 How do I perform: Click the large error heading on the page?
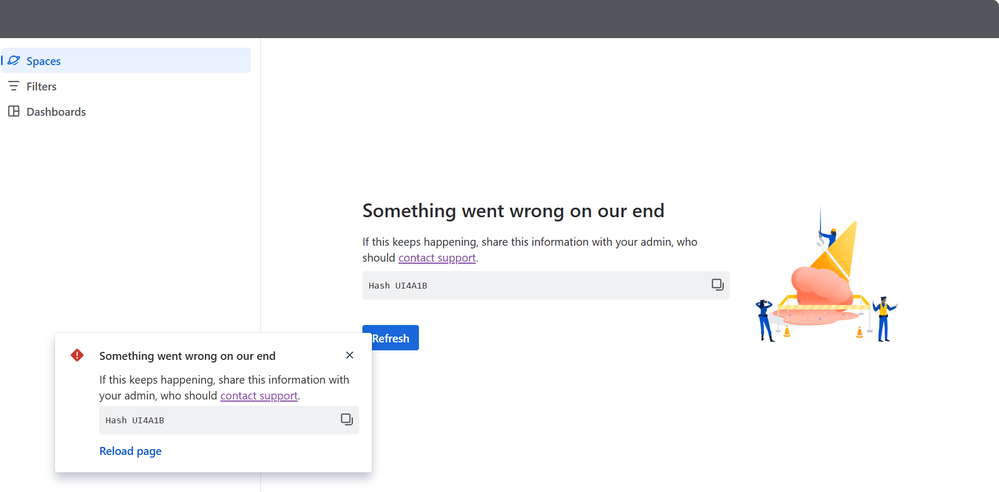513,211
